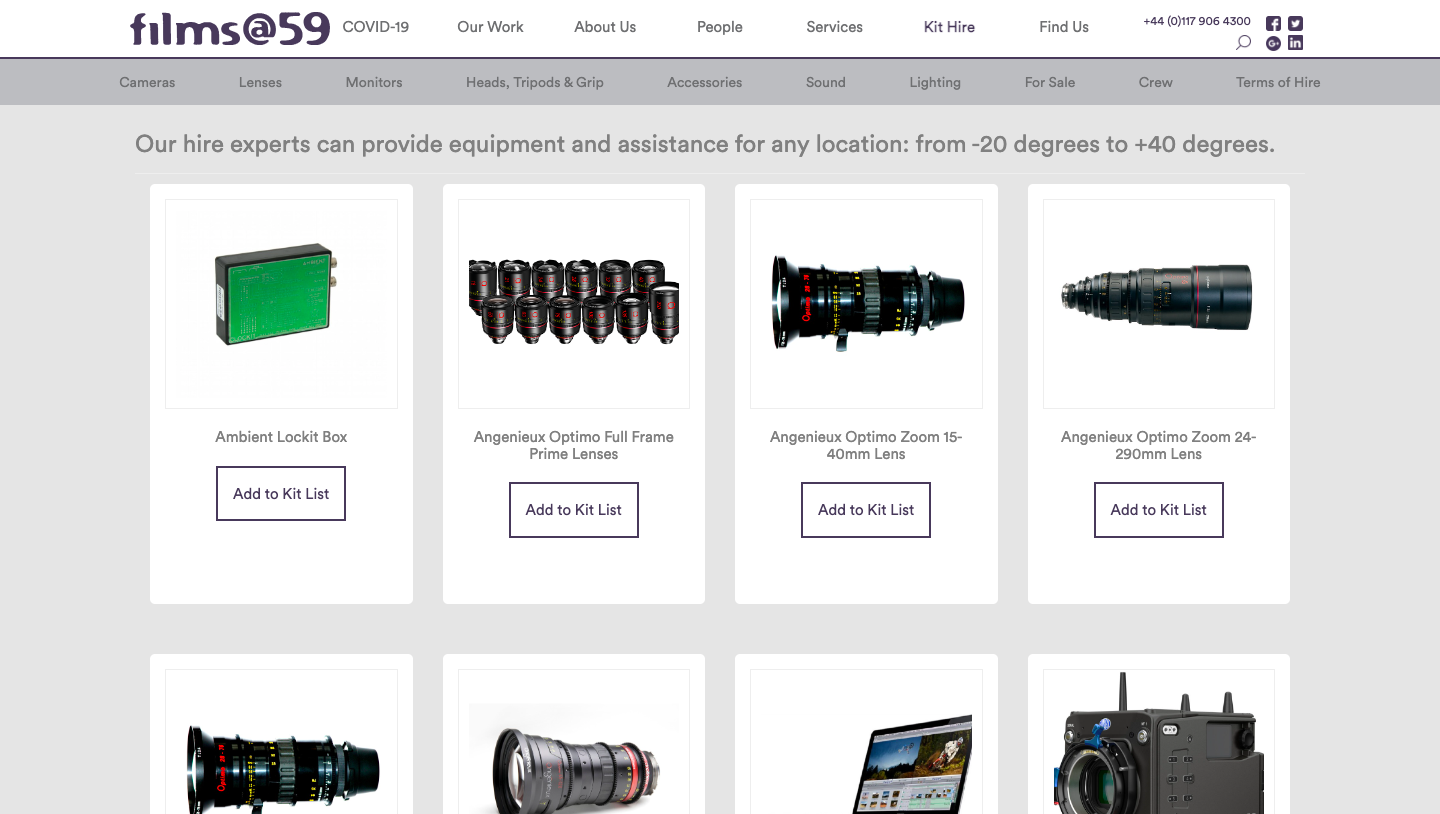Open About Us menu
Image resolution: width=1440 pixels, height=814 pixels.
pos(605,27)
